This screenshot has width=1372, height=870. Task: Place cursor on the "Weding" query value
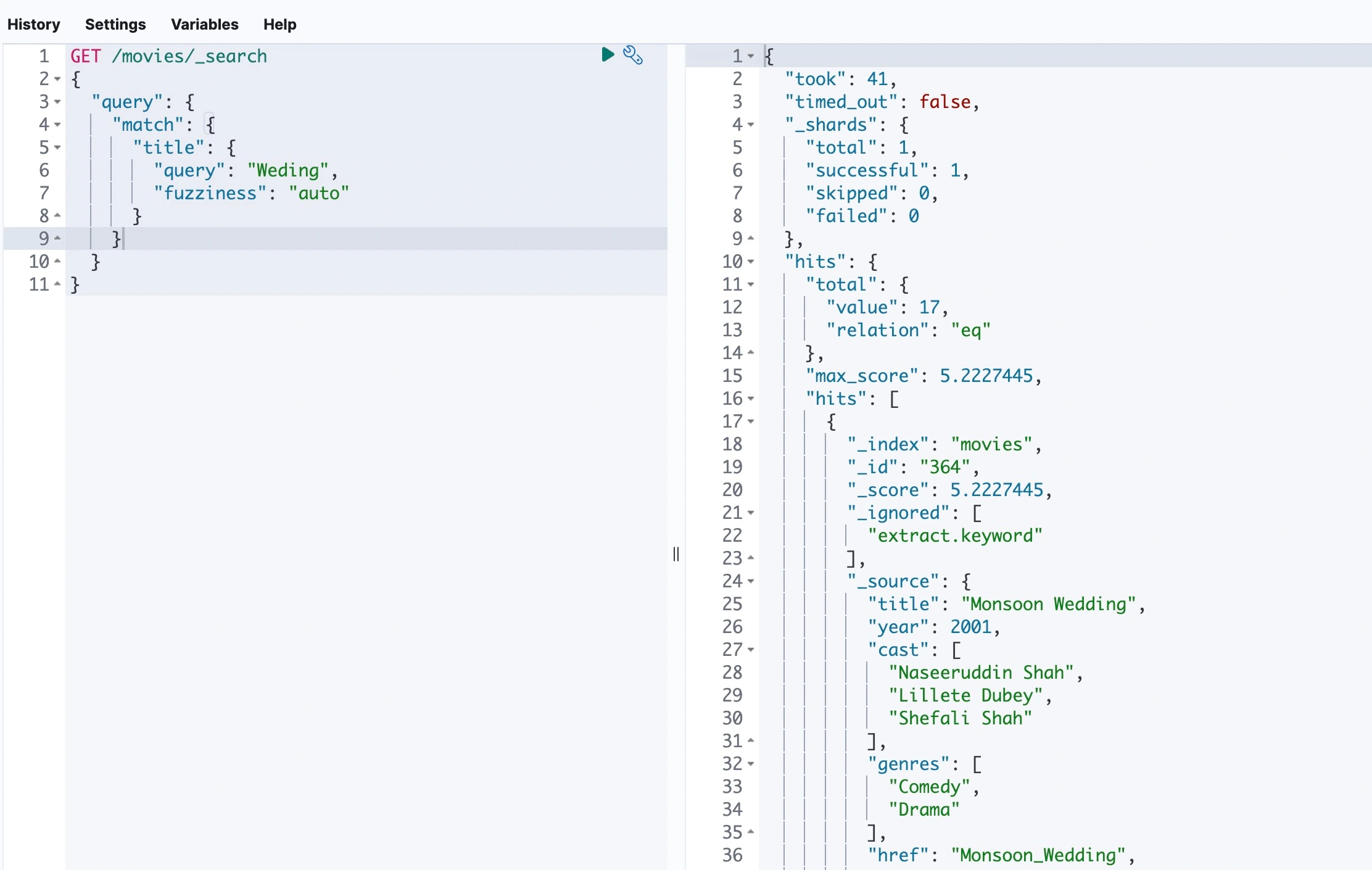pos(288,170)
